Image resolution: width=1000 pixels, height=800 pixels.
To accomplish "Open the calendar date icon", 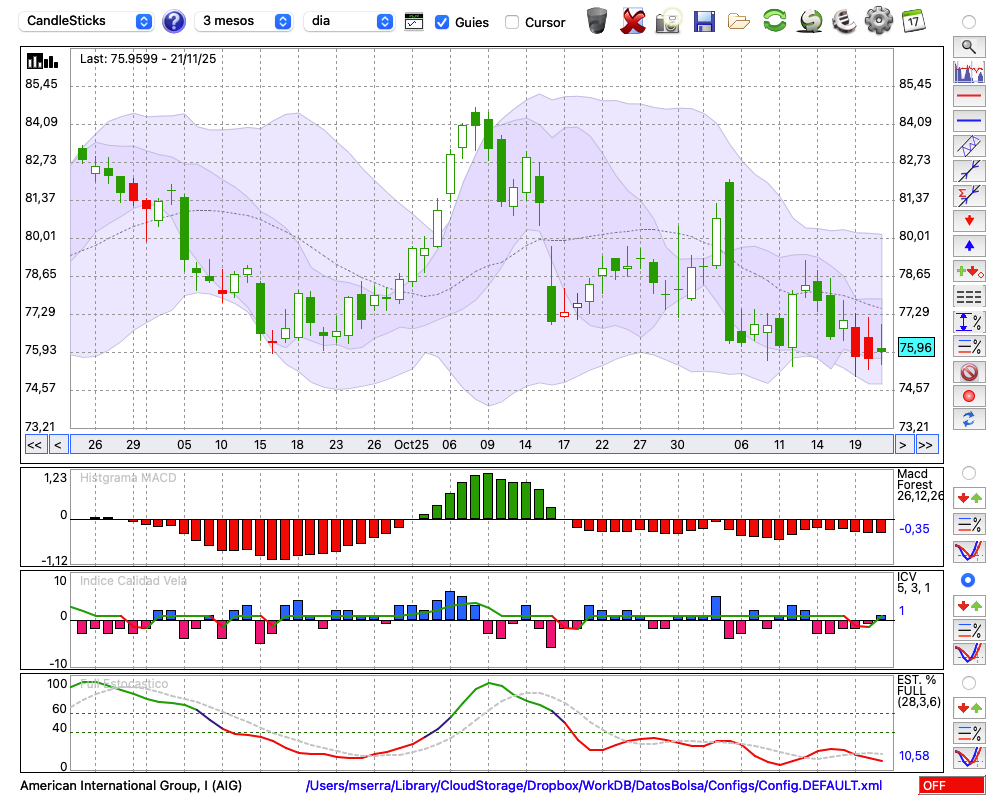I will (x=913, y=20).
